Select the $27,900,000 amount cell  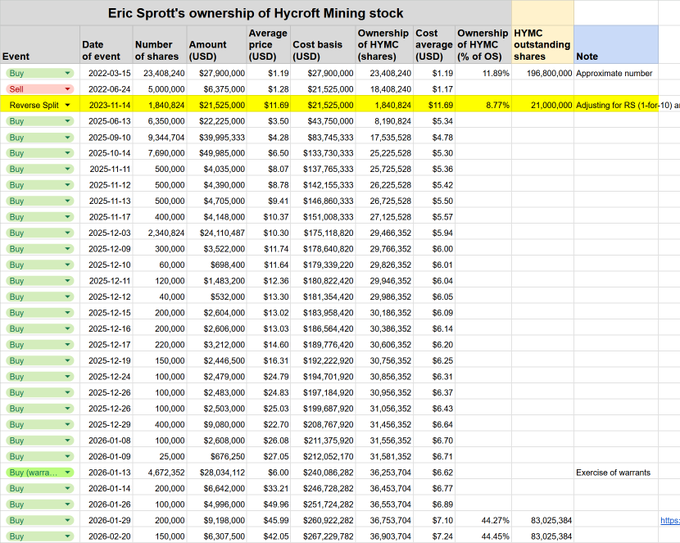(217, 73)
